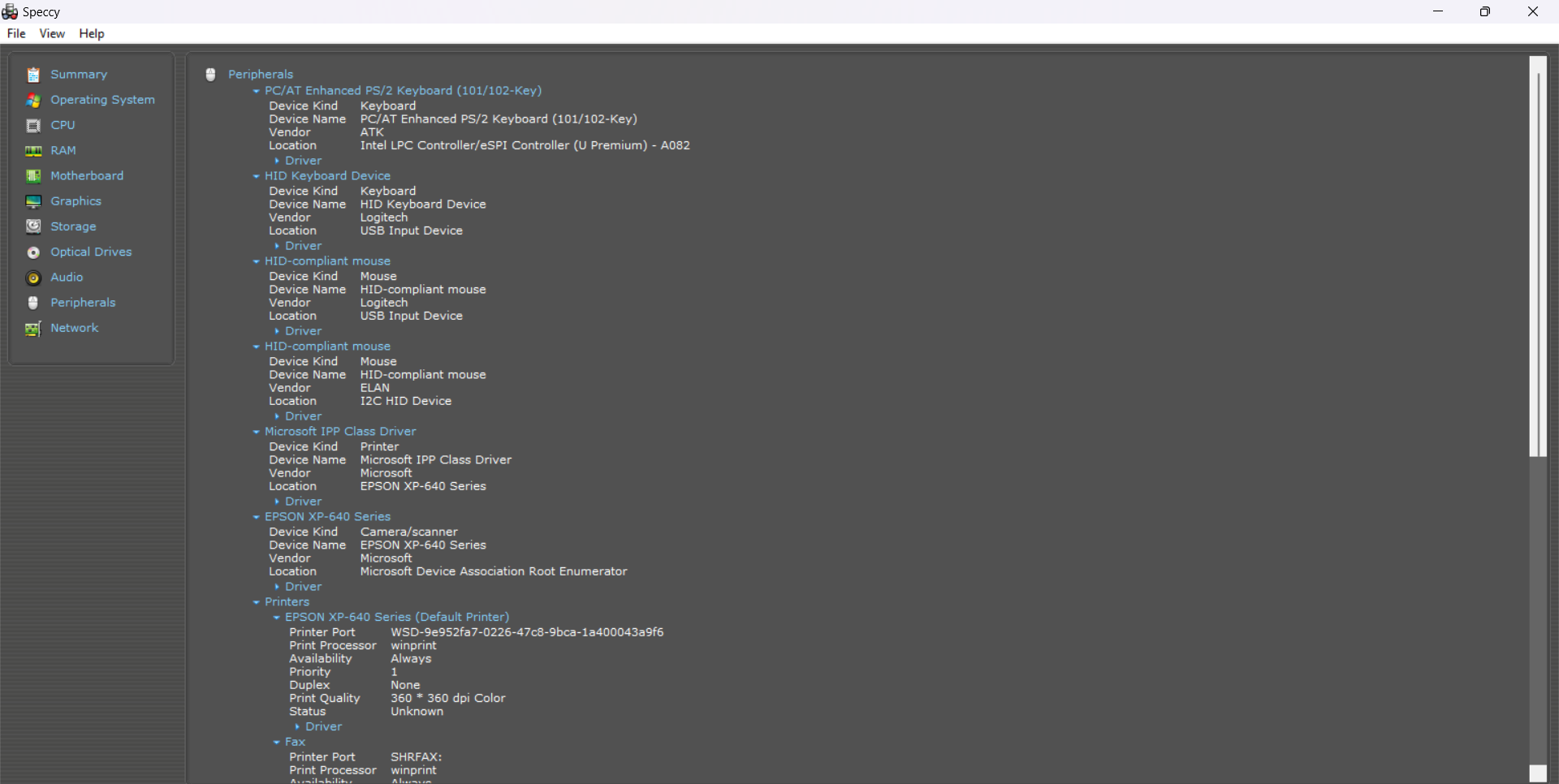Click the Summary icon in sidebar

tap(33, 75)
